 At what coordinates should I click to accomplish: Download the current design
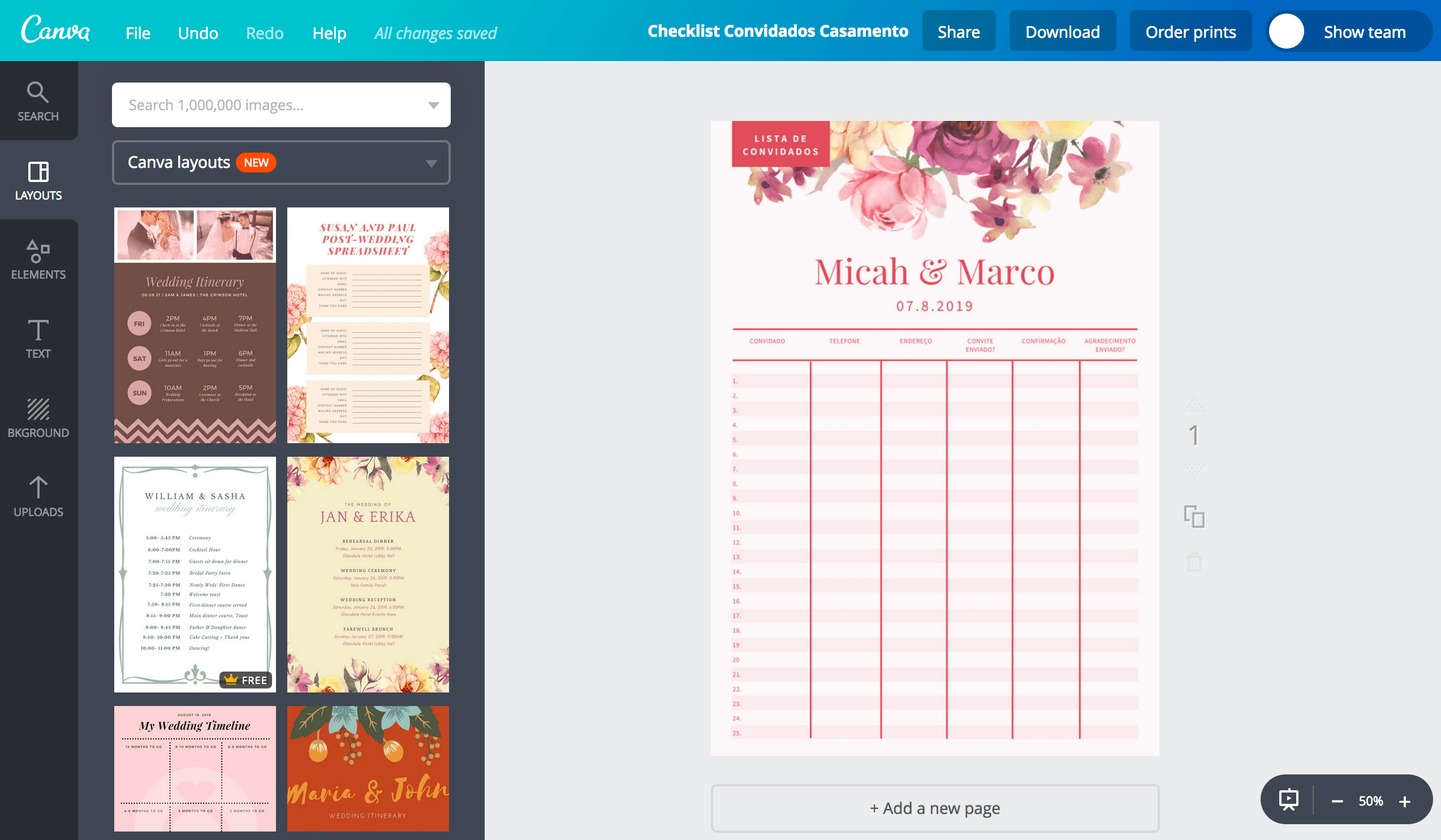coord(1063,32)
